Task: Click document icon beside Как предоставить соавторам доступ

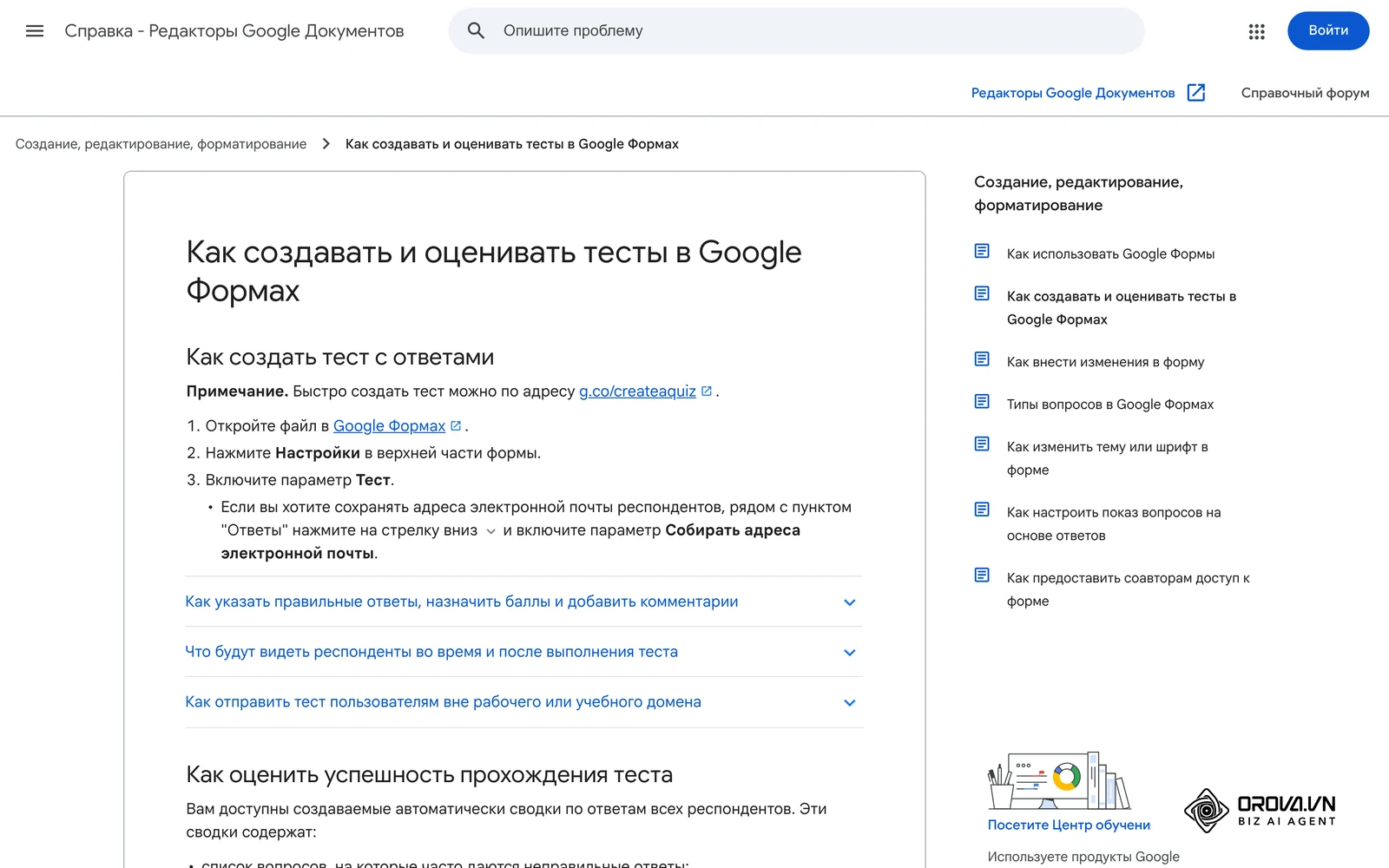Action: pyautogui.click(x=982, y=575)
